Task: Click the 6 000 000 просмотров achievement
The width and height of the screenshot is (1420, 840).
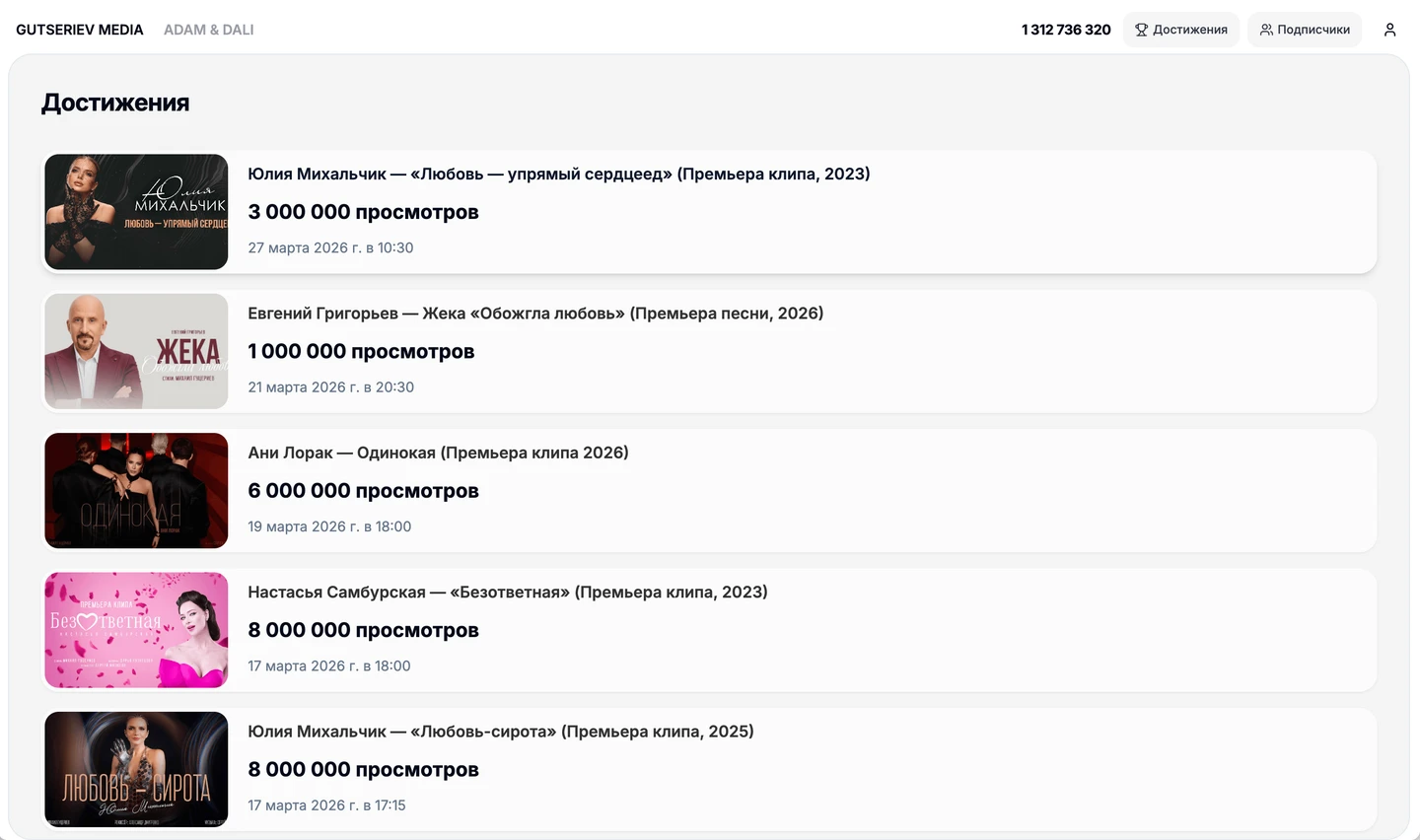Action: 363,491
